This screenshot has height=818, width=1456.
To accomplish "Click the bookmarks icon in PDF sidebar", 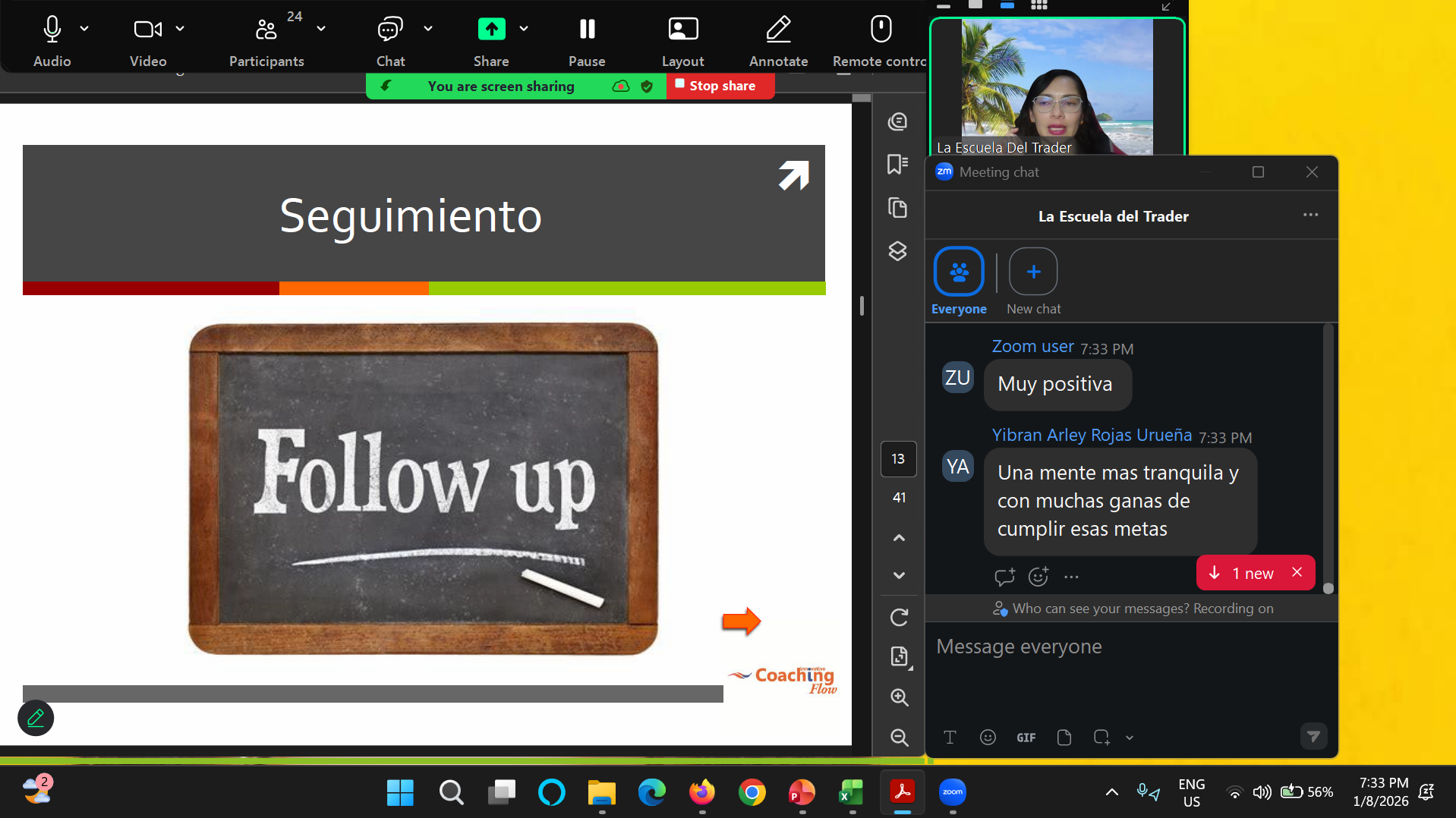I will click(898, 164).
